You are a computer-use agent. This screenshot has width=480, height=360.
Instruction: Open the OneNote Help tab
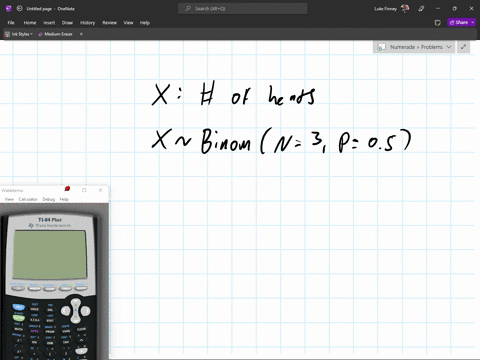tap(145, 23)
